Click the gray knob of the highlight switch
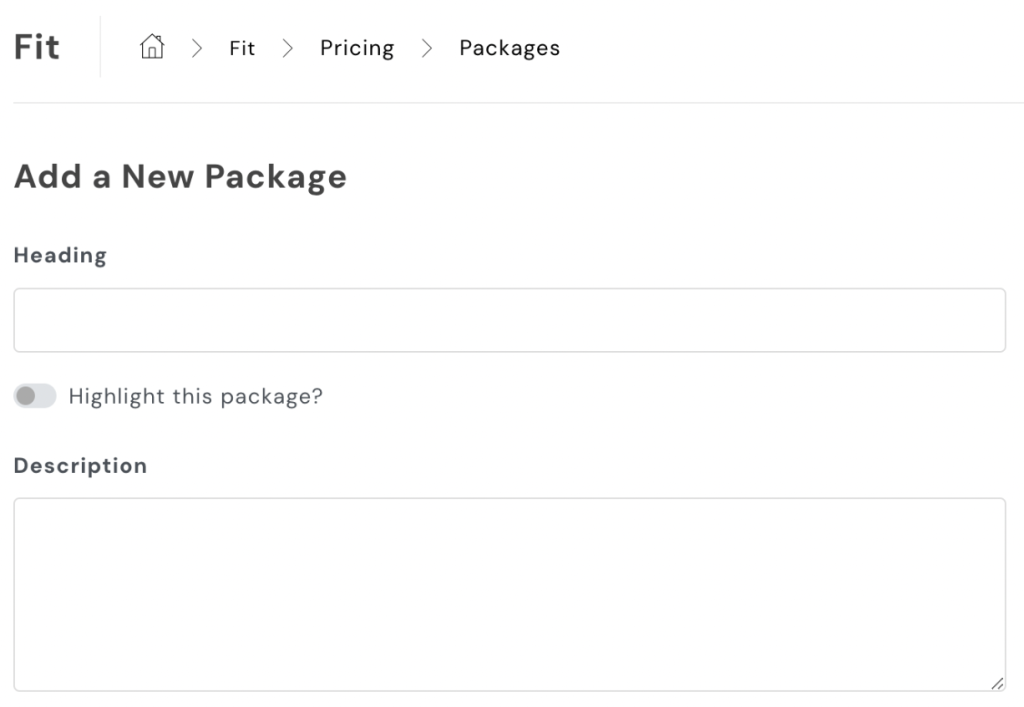Image resolution: width=1024 pixels, height=707 pixels. point(26,396)
